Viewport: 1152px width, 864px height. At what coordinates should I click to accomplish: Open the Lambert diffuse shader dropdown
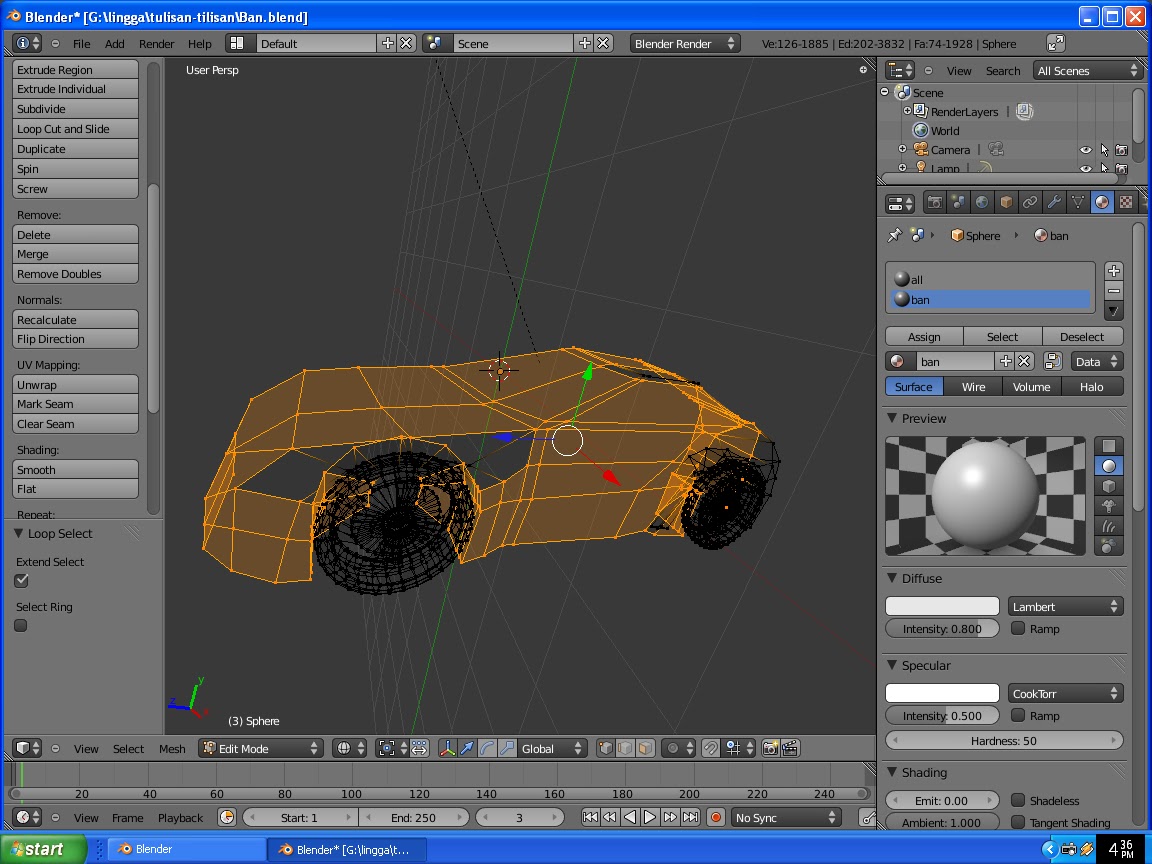(x=1065, y=607)
